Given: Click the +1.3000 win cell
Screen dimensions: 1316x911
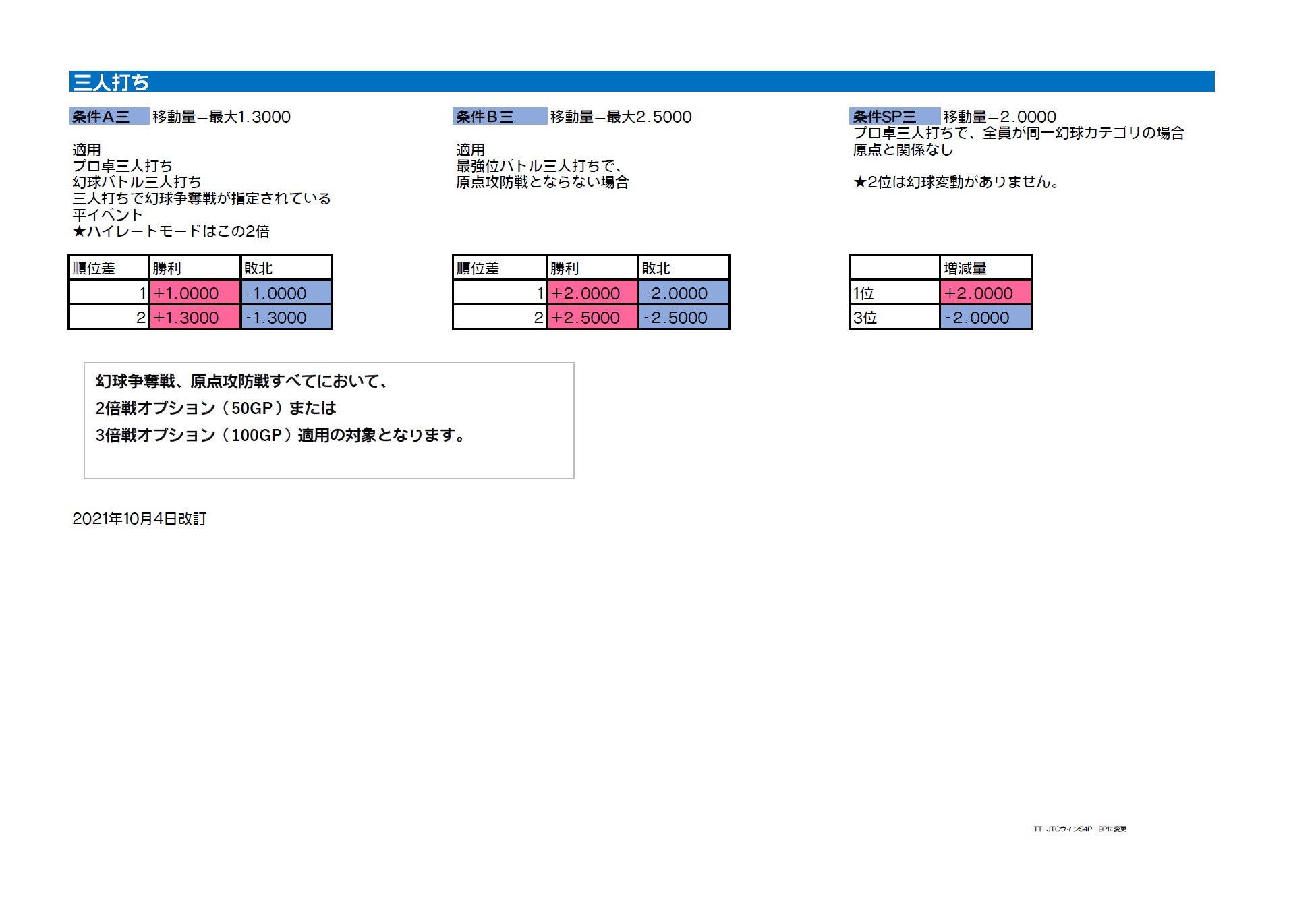Looking at the screenshot, I should tap(195, 317).
